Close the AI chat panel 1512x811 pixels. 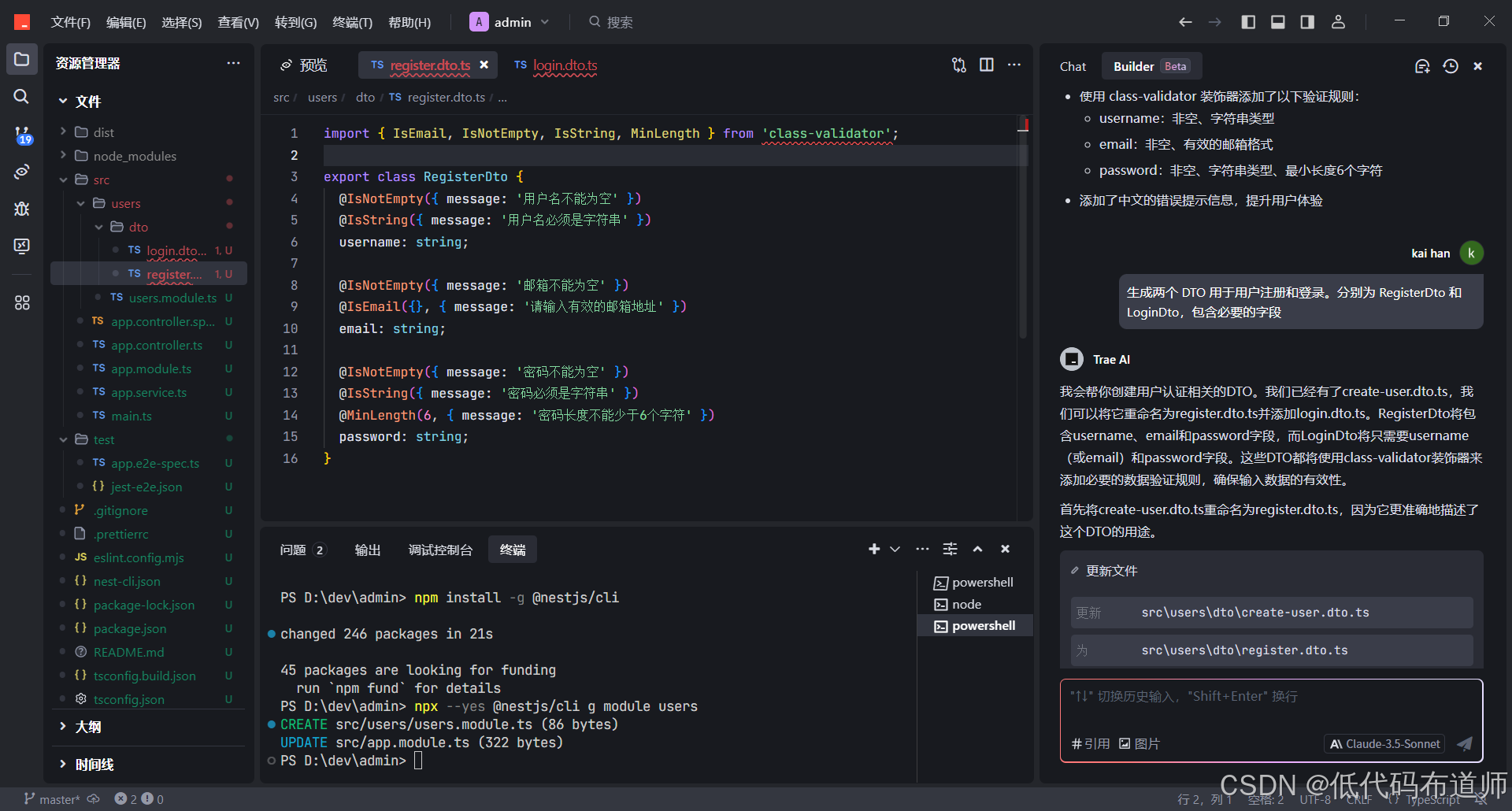click(1478, 66)
